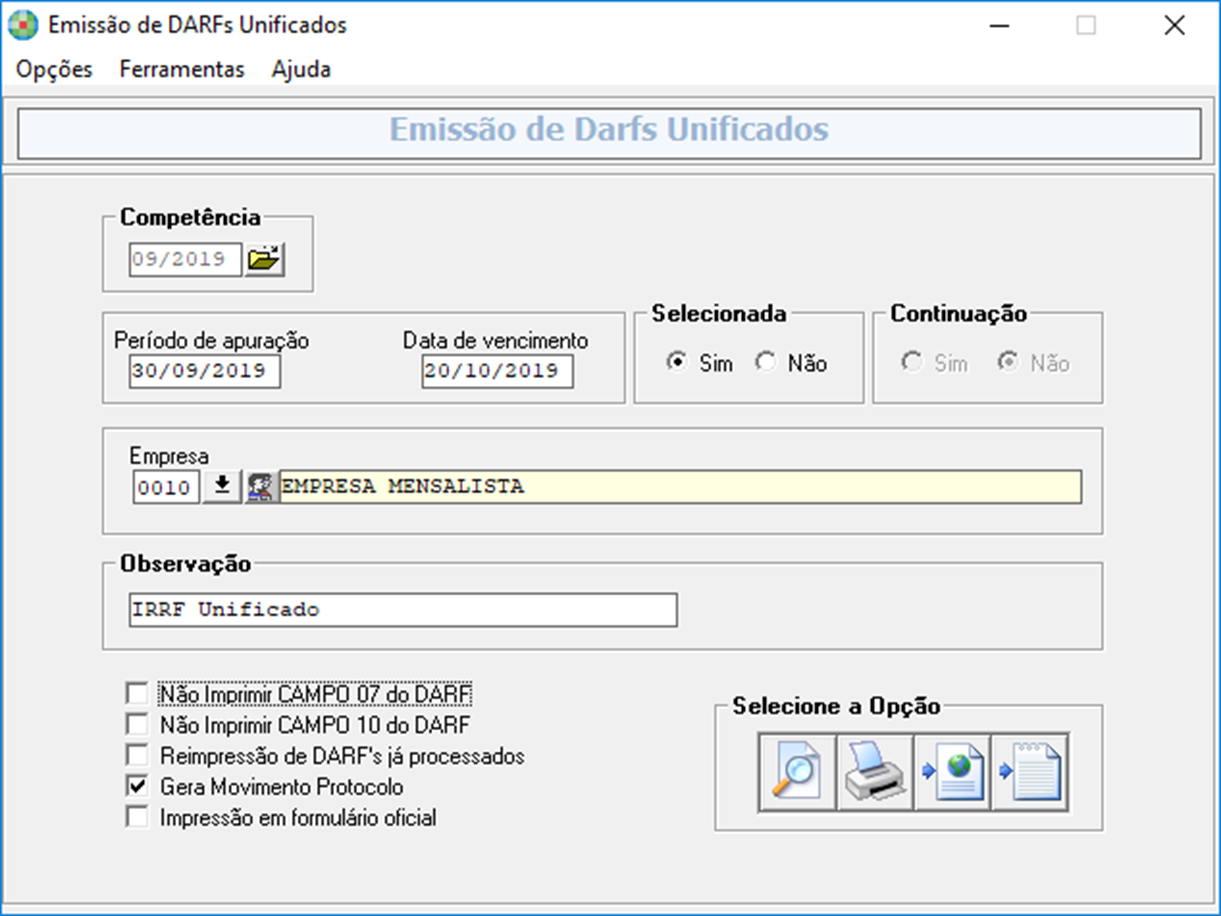Expand the Empresa dropdown arrow button
This screenshot has height=916, width=1221.
click(222, 487)
